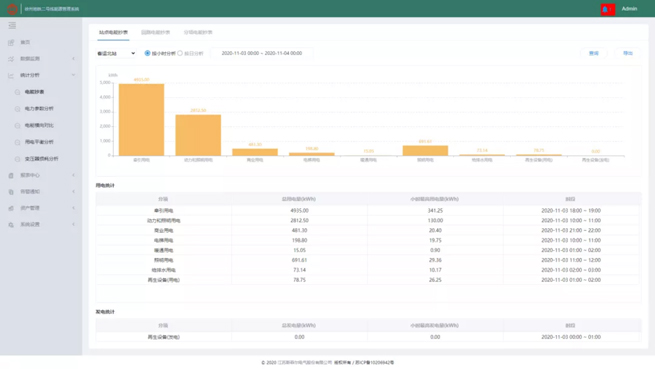Click the 告警通知 alarm notification icon
This screenshot has width=655, height=369.
pos(11,192)
